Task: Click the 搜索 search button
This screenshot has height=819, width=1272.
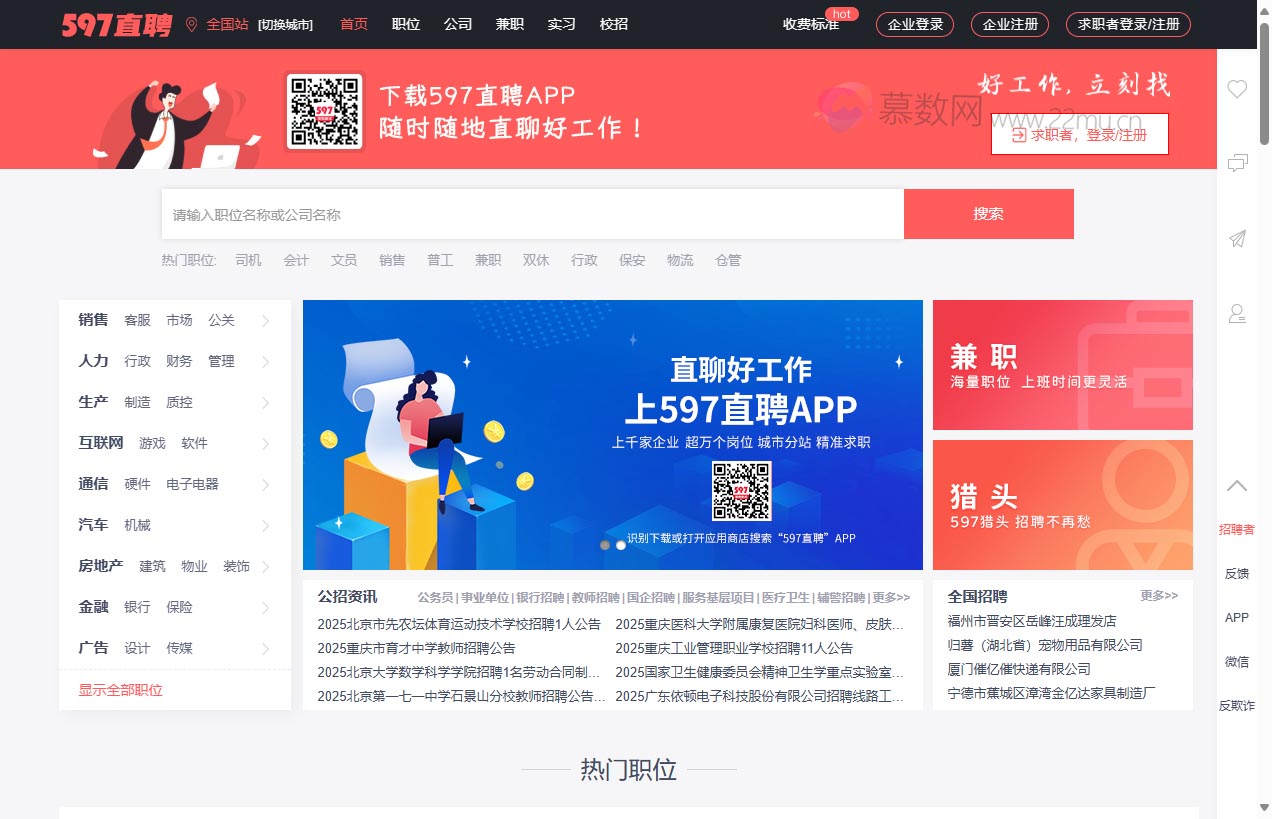Action: click(x=988, y=214)
